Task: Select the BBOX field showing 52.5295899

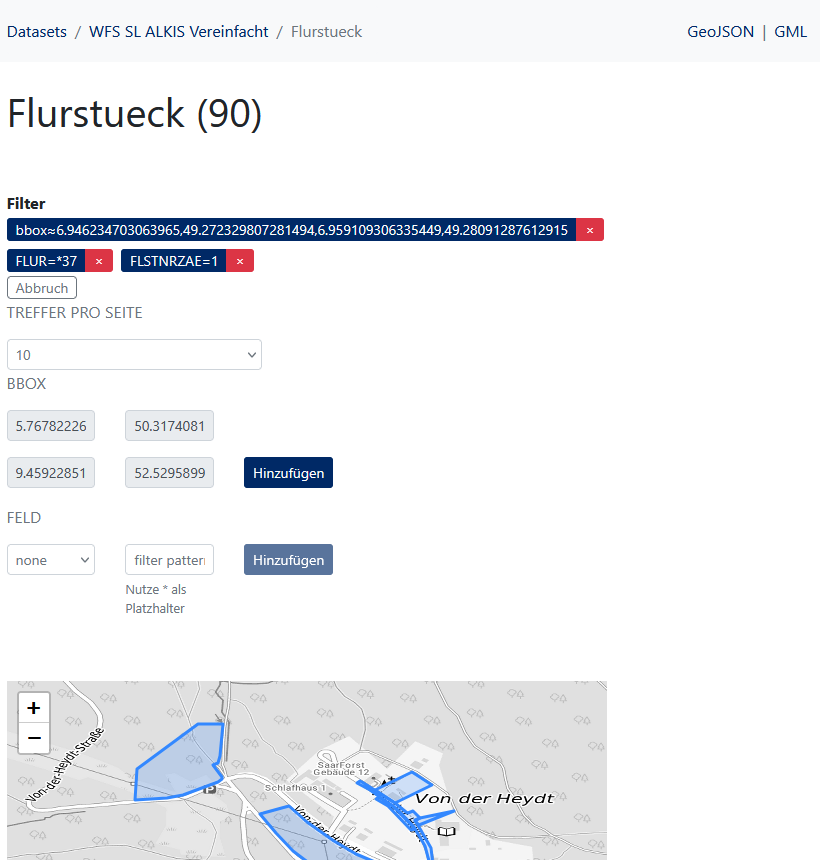Action: pyautogui.click(x=169, y=473)
